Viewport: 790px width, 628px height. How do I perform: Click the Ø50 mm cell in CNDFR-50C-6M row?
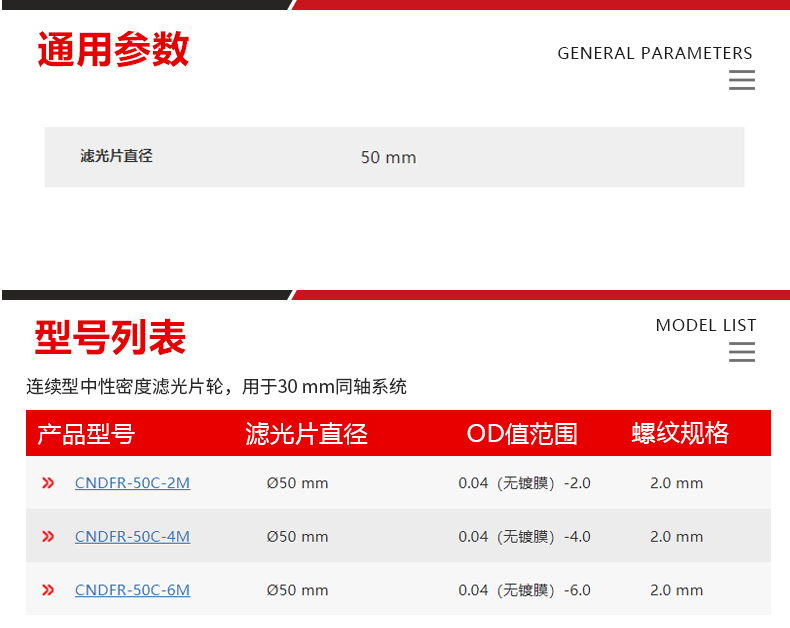[297, 590]
